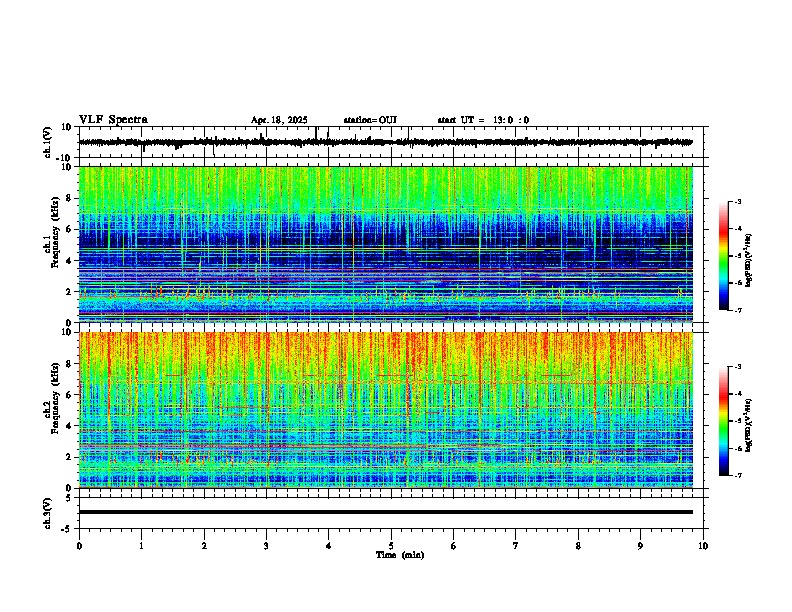Image resolution: width=792 pixels, height=612 pixels.
Task: Click the ch.2 spectrogram color scale bar
Action: click(724, 421)
